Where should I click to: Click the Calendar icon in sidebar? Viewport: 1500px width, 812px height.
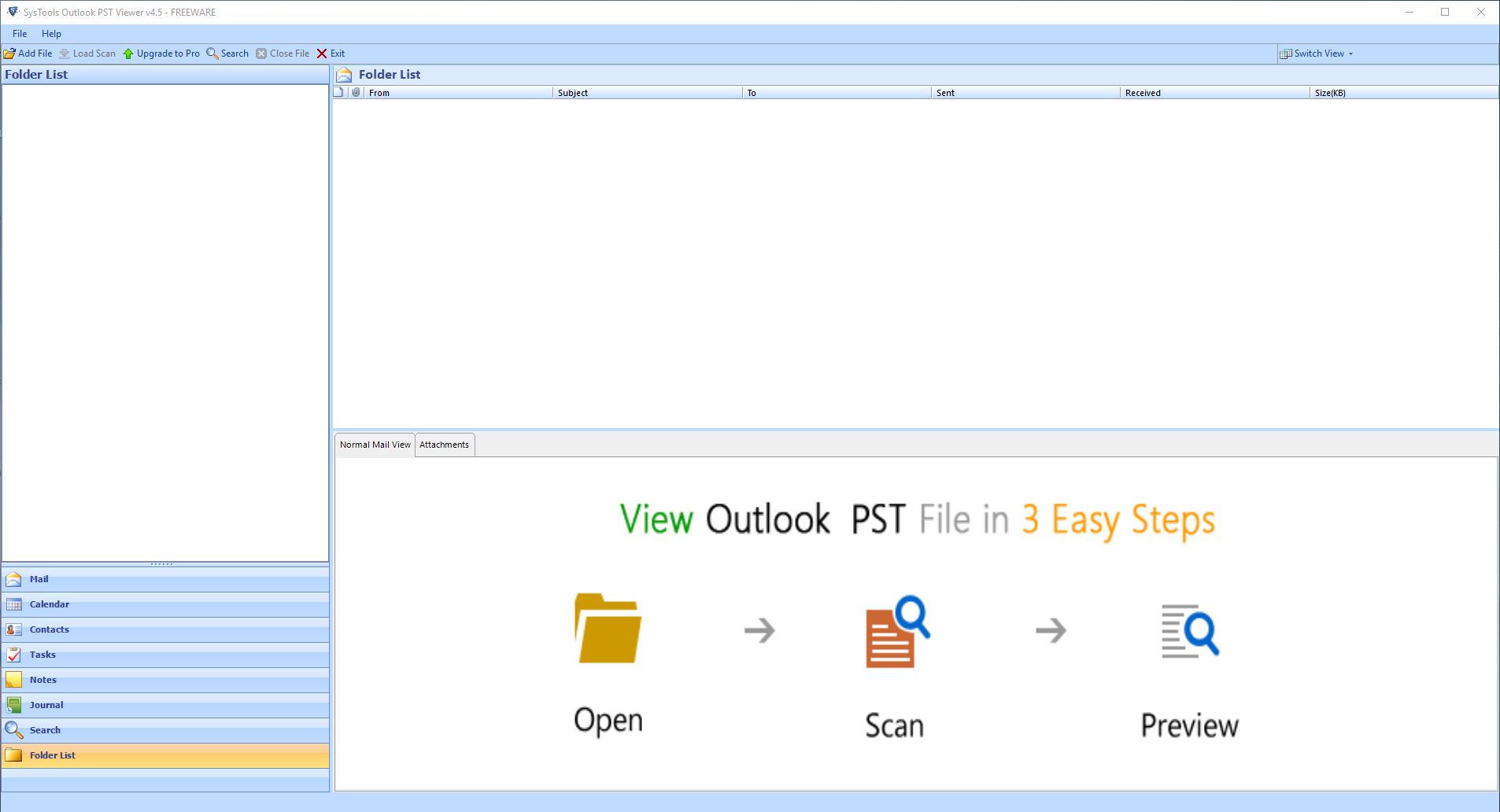point(13,605)
